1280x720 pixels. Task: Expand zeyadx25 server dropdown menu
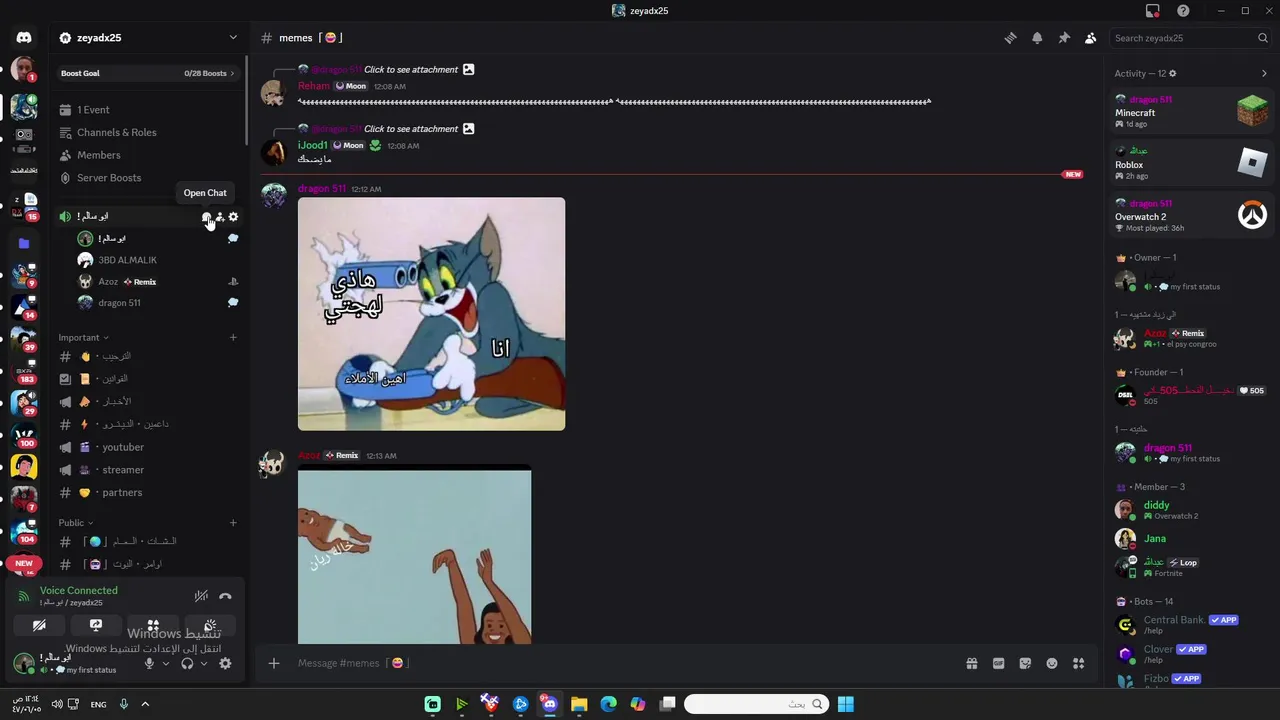(233, 38)
